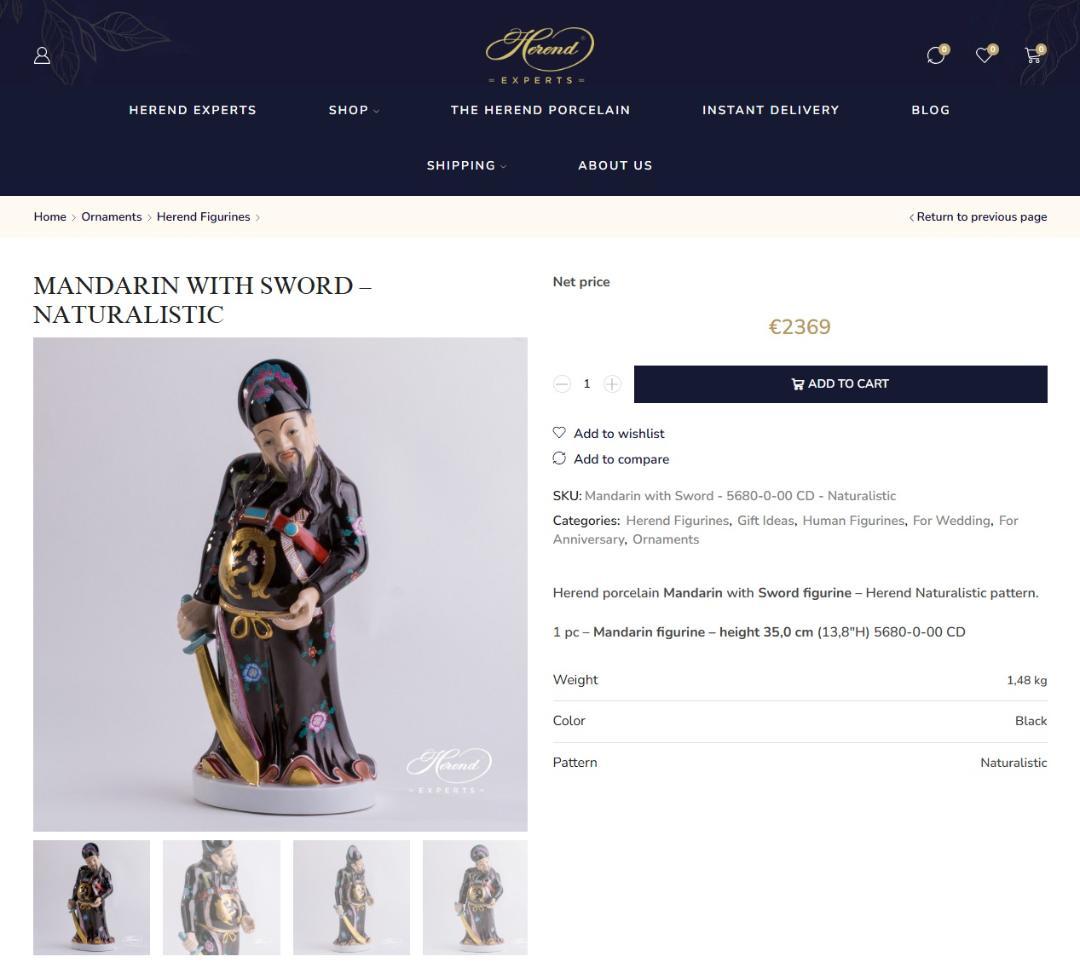Open the shopping cart icon

point(1032,55)
